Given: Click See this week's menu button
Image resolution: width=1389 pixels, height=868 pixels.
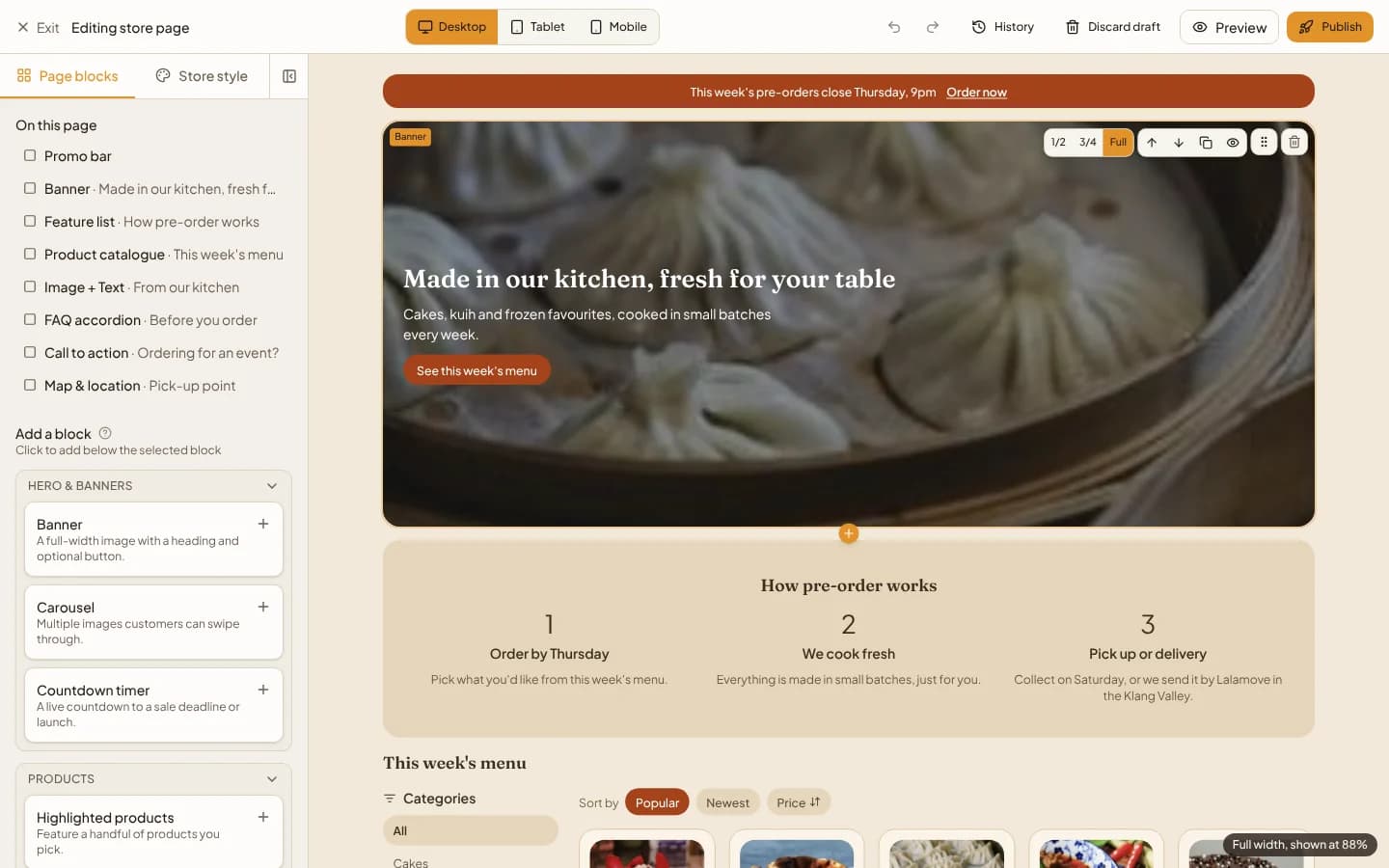Looking at the screenshot, I should 477,370.
